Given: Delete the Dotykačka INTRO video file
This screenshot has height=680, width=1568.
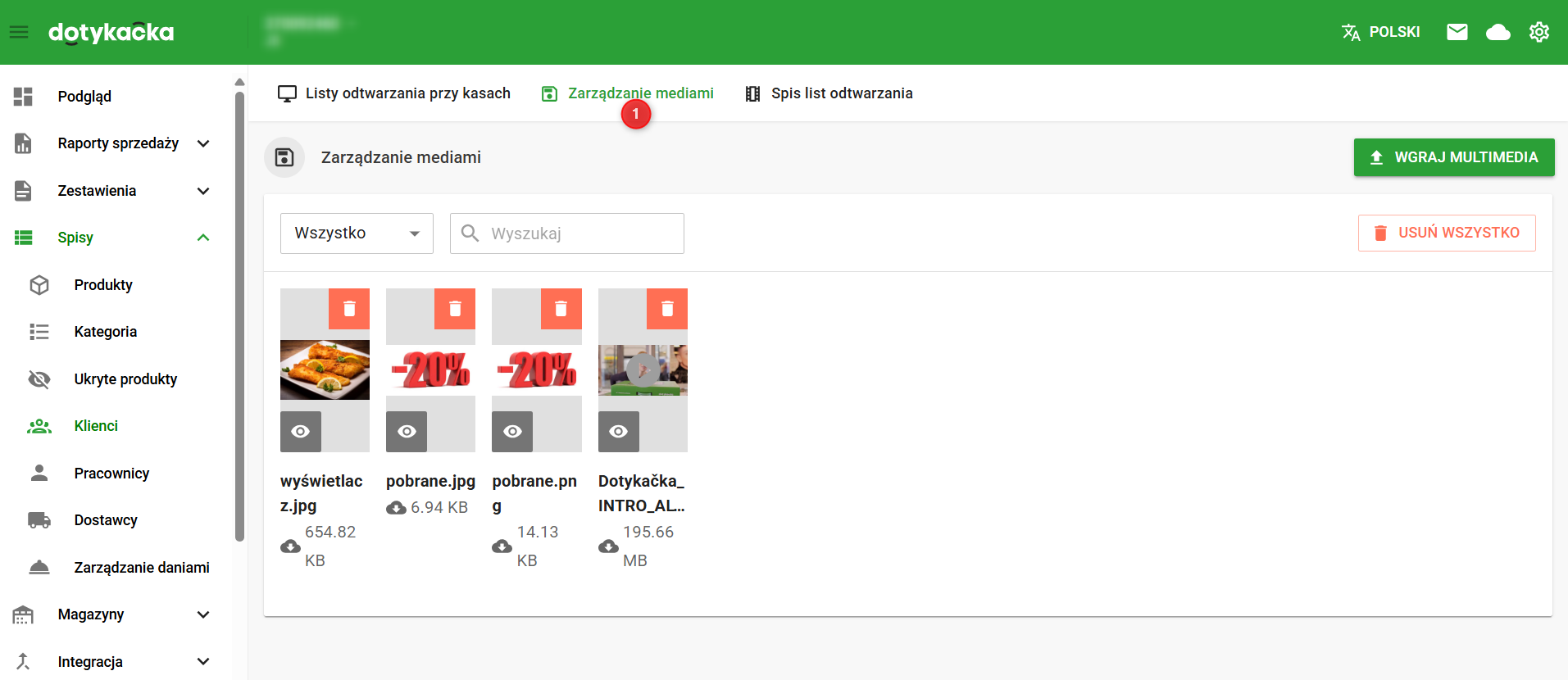Looking at the screenshot, I should tap(667, 309).
